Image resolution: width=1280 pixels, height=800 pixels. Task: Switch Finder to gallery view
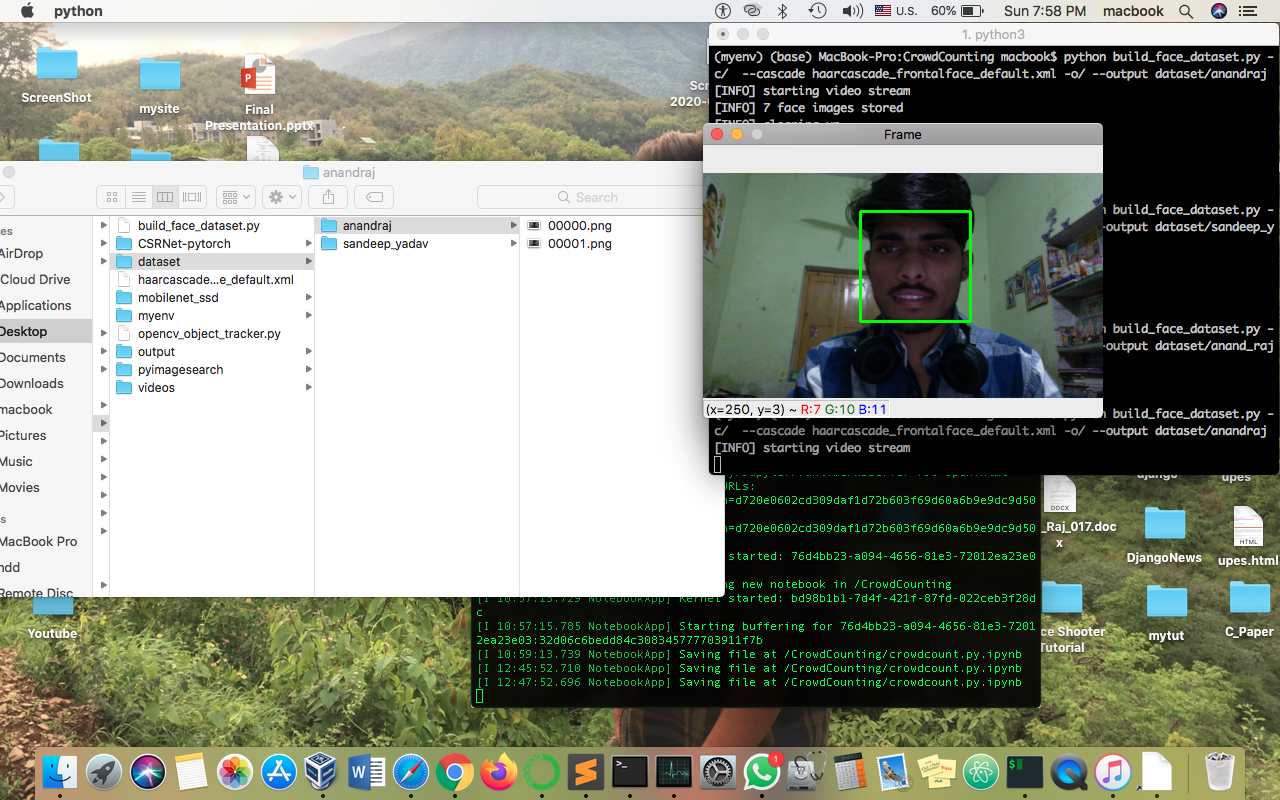tap(193, 197)
